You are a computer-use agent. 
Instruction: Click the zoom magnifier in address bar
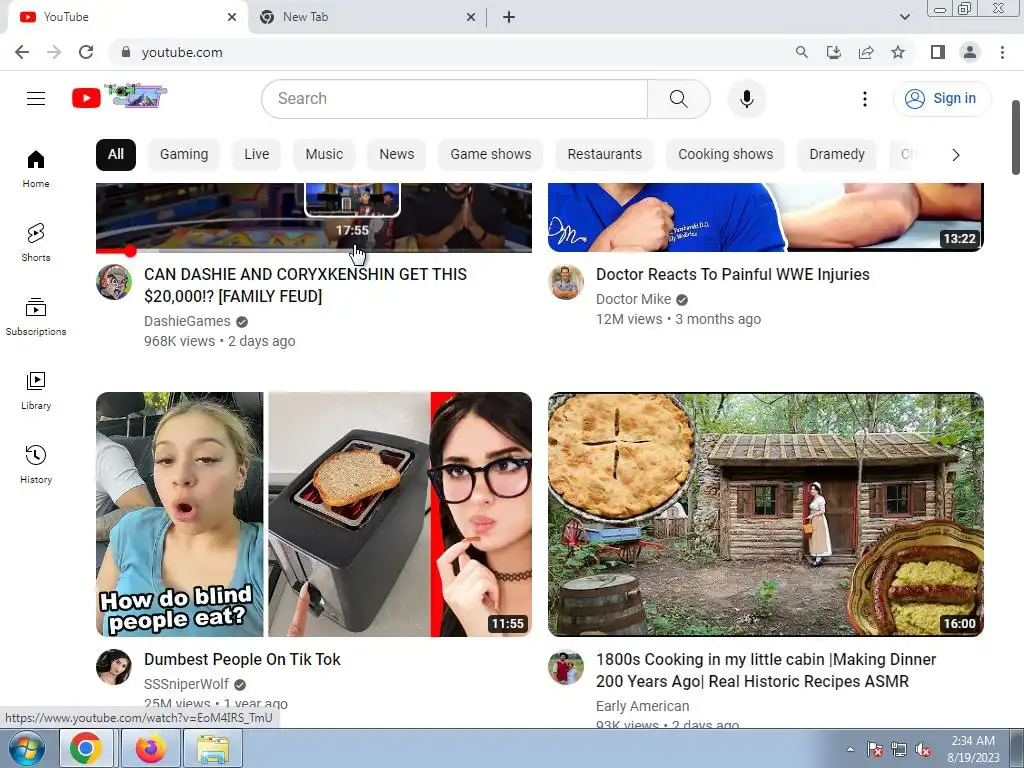[x=801, y=52]
